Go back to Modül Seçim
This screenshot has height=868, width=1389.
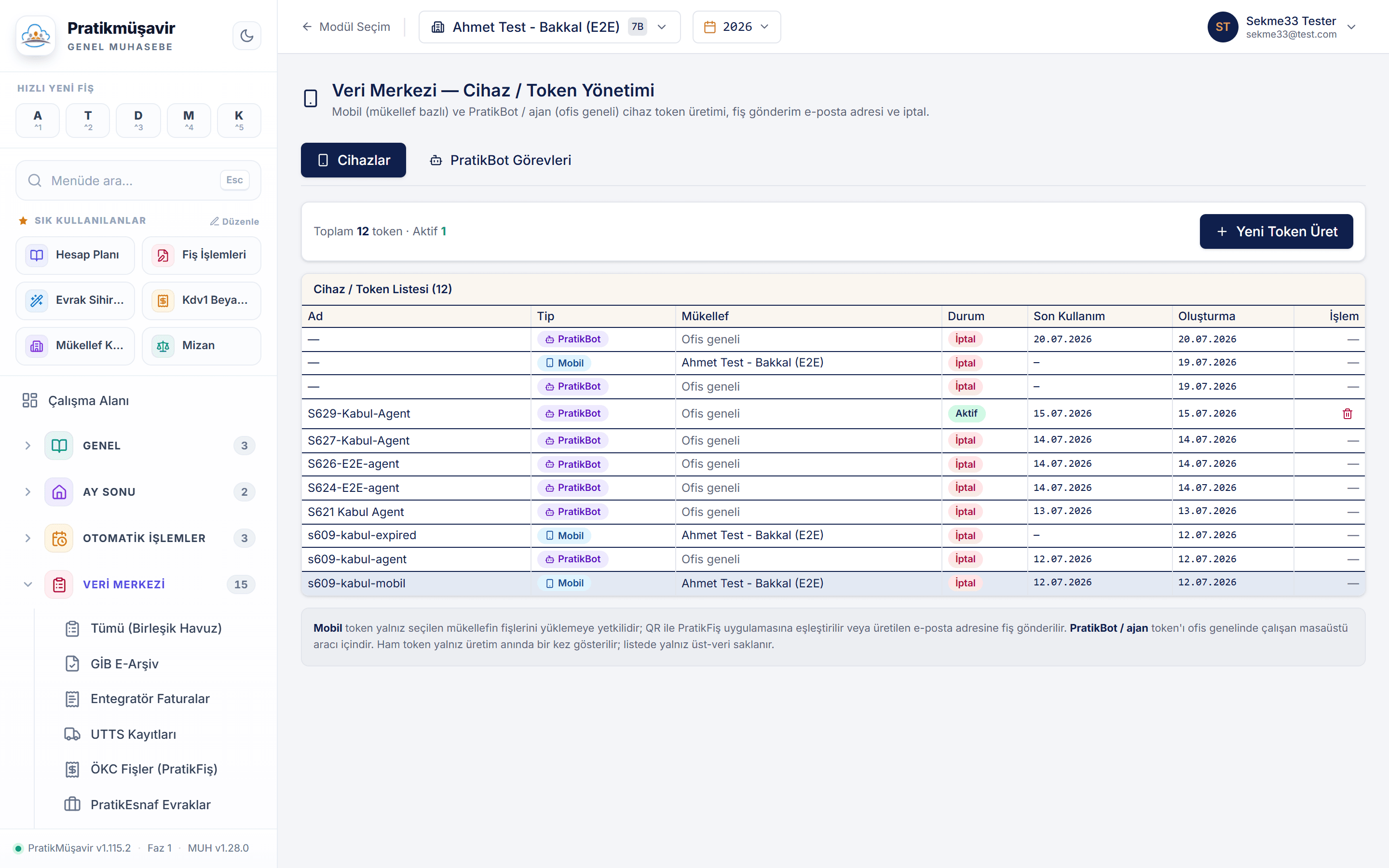pyautogui.click(x=346, y=27)
